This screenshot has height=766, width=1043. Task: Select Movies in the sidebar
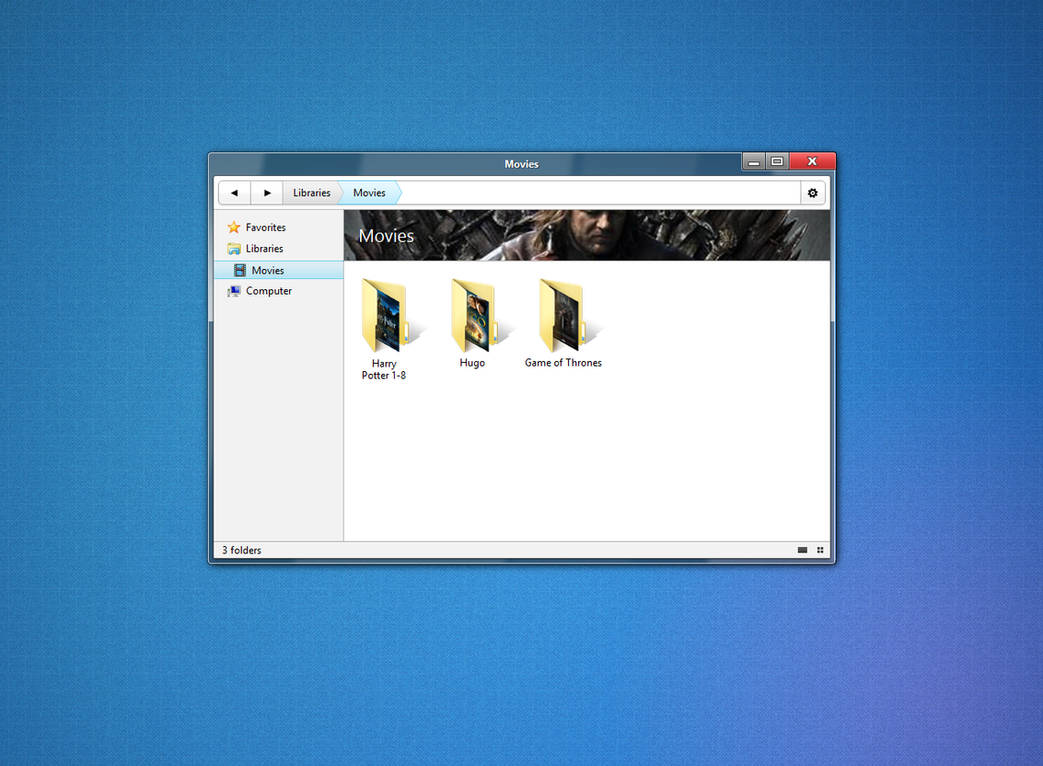(279, 270)
